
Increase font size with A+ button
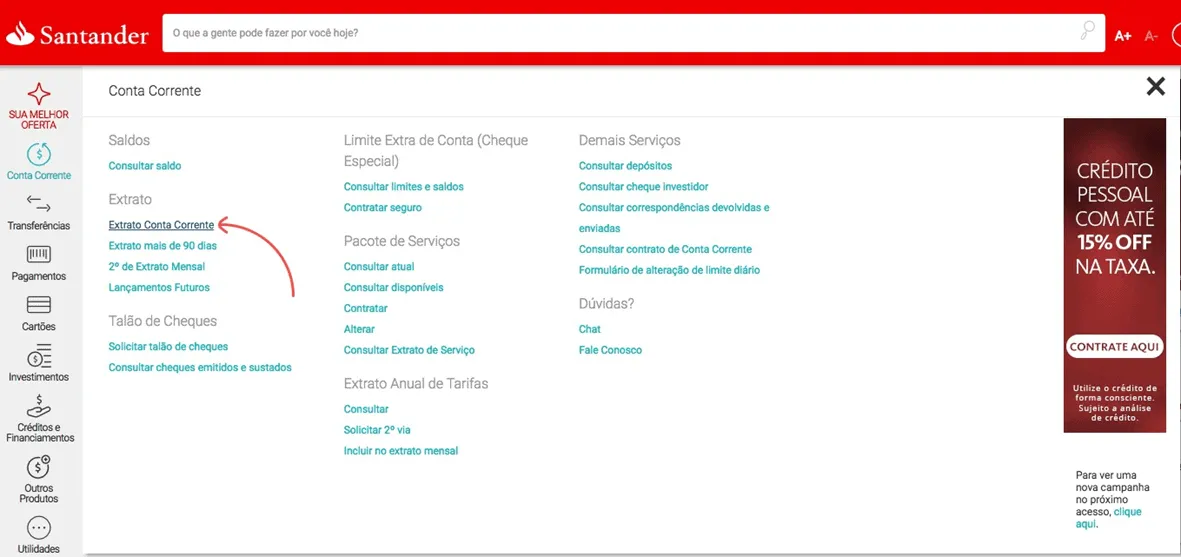point(1123,35)
